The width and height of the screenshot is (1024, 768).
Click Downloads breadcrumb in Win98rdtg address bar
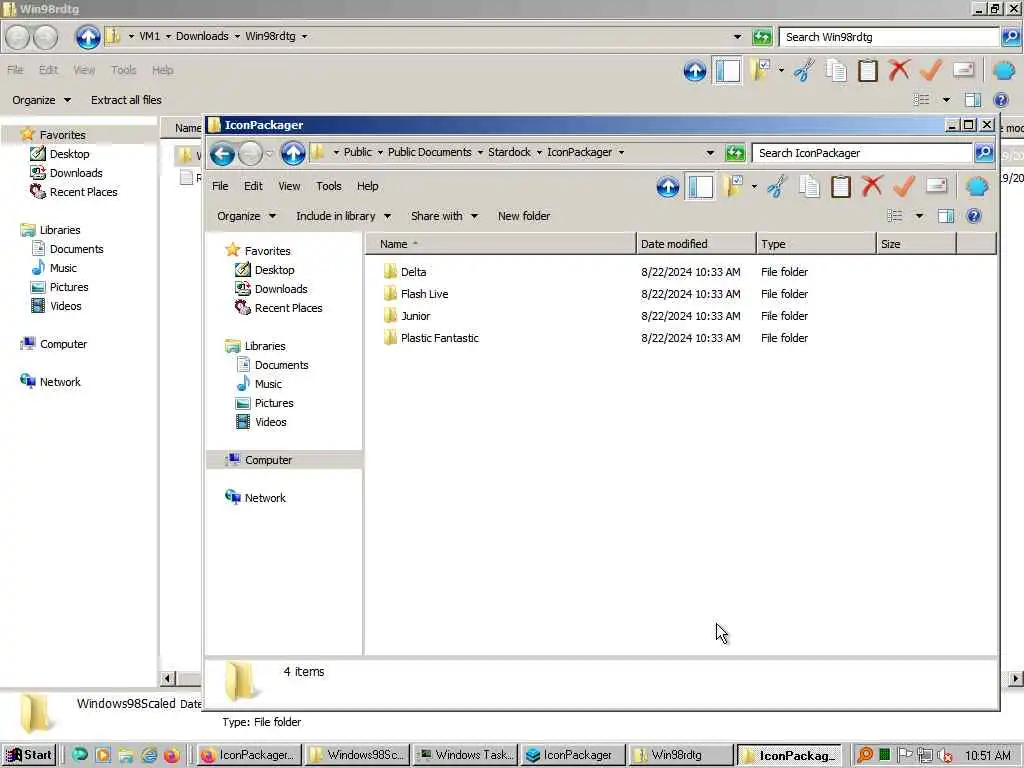click(202, 36)
